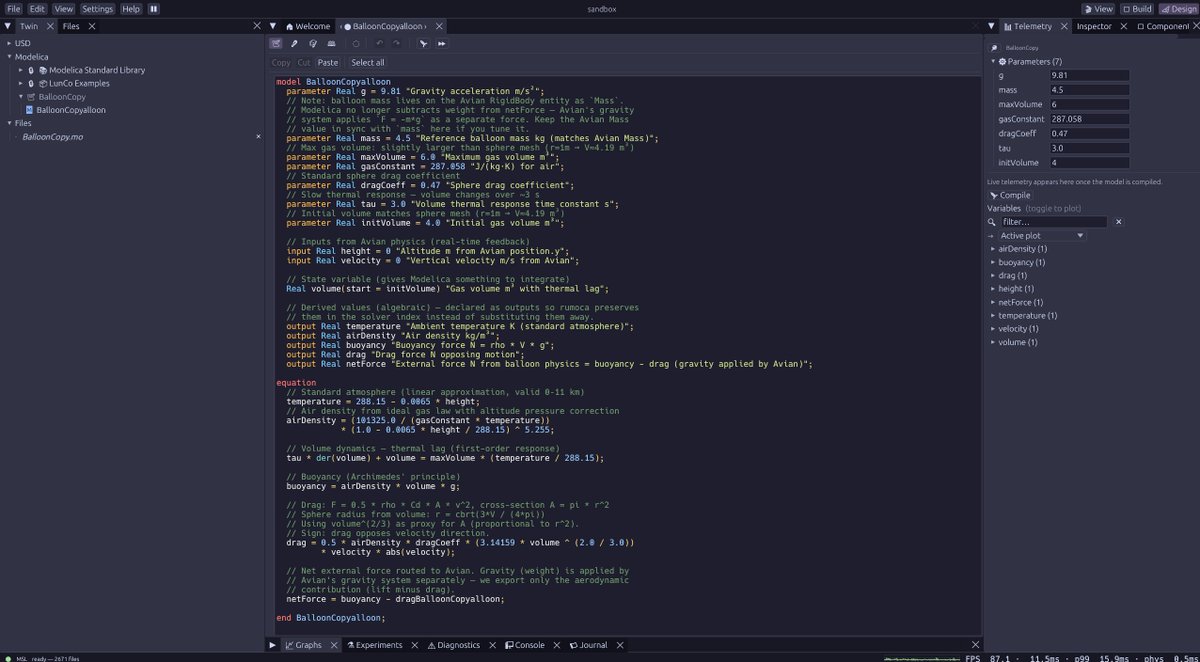Toggle velocity variable for plotting
This screenshot has width=1200, height=662.
1018,328
